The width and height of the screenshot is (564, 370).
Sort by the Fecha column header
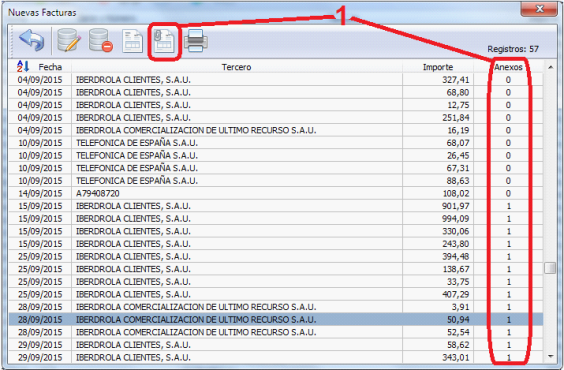pyautogui.click(x=50, y=67)
